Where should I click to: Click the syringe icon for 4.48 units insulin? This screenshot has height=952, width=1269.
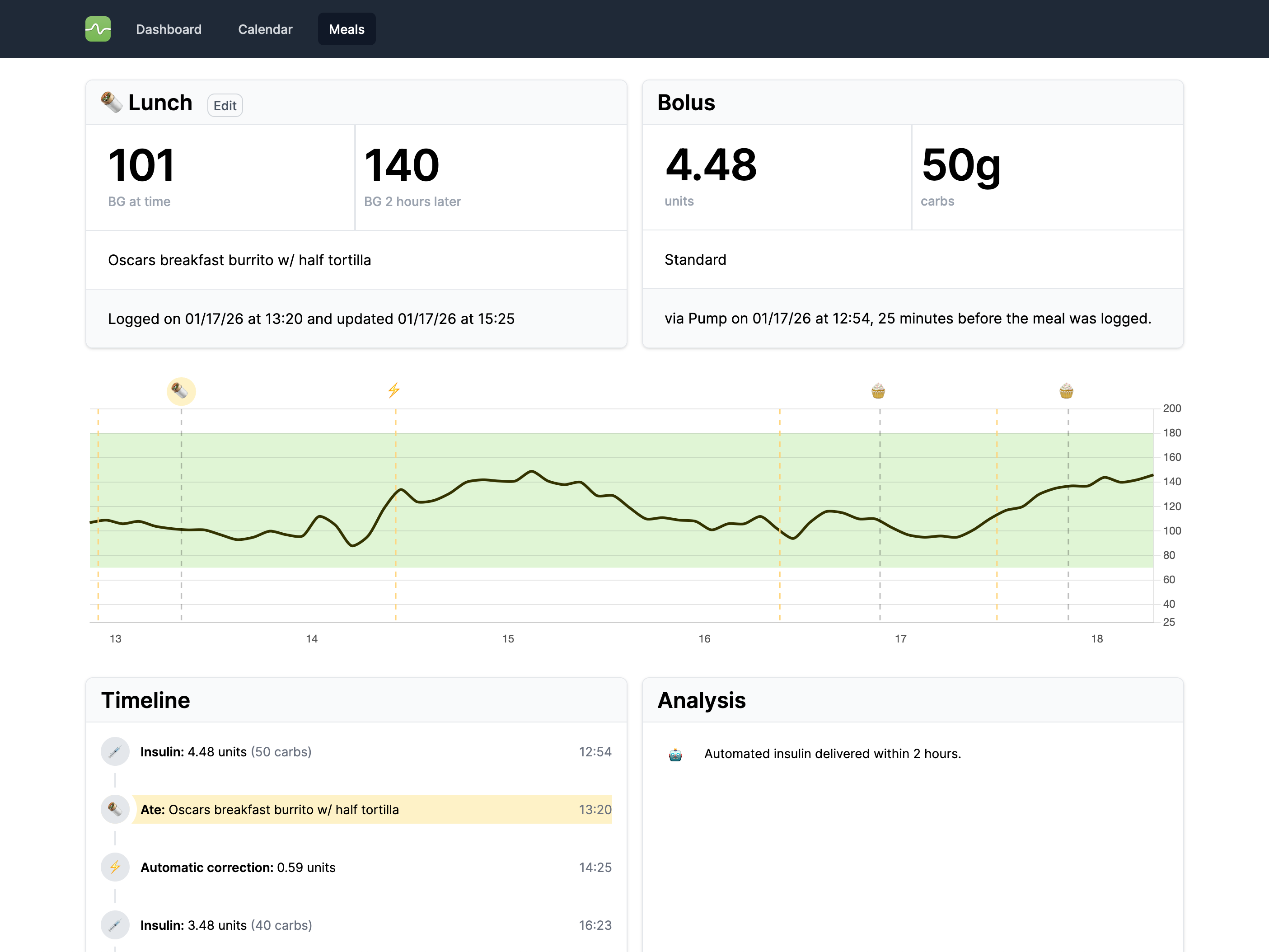click(115, 752)
